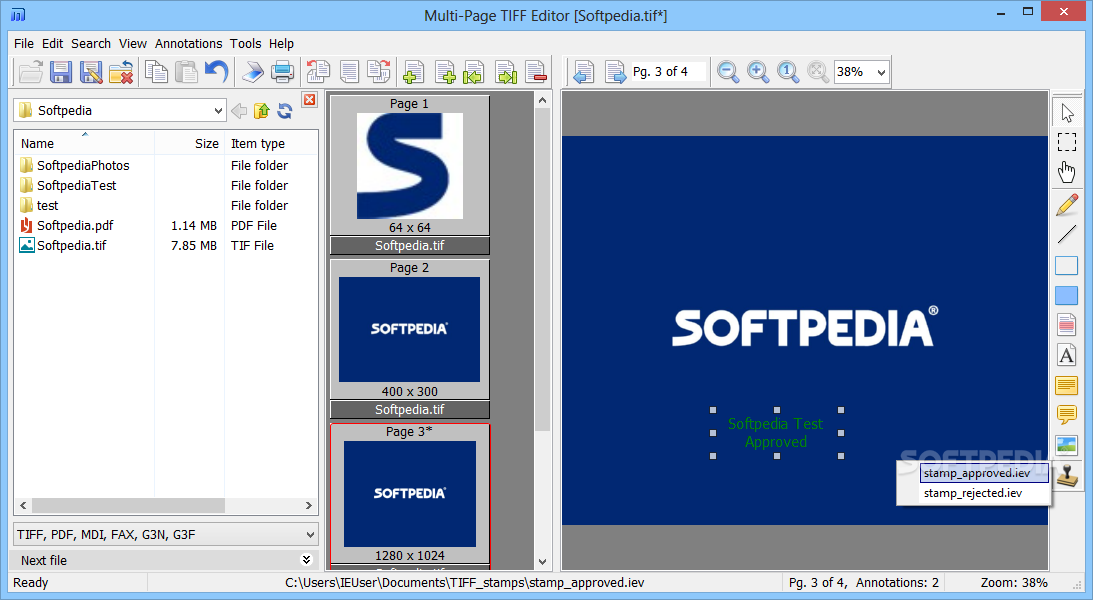This screenshot has width=1093, height=600.
Task: Open the Tools menu
Action: [245, 43]
